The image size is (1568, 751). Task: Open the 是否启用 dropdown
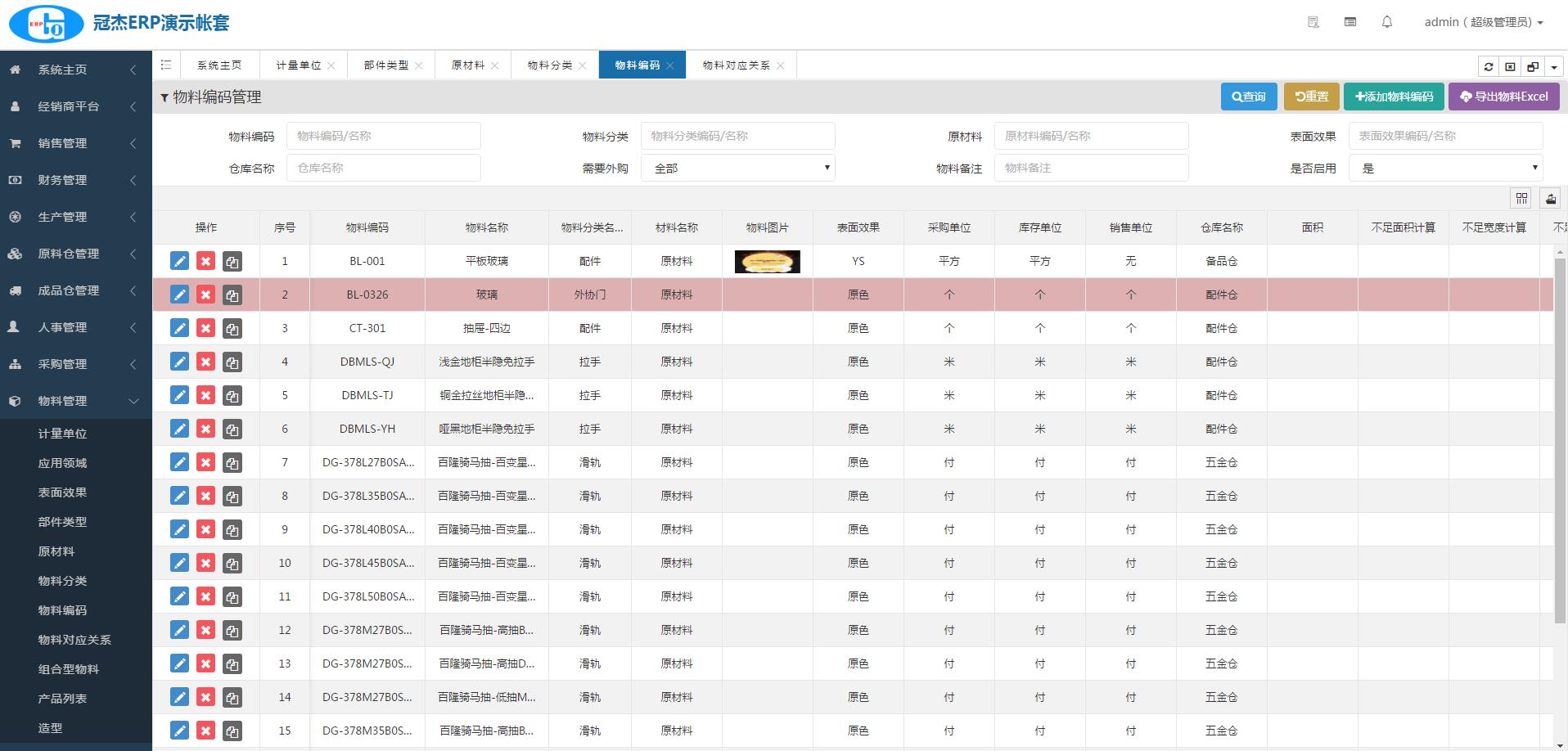[1446, 168]
